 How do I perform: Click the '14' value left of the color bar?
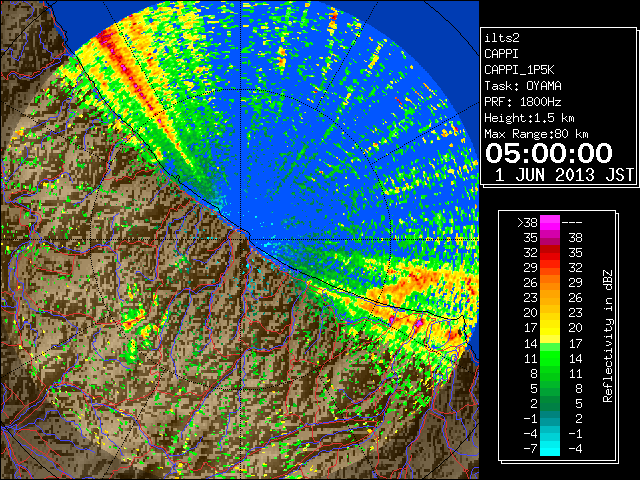531,343
